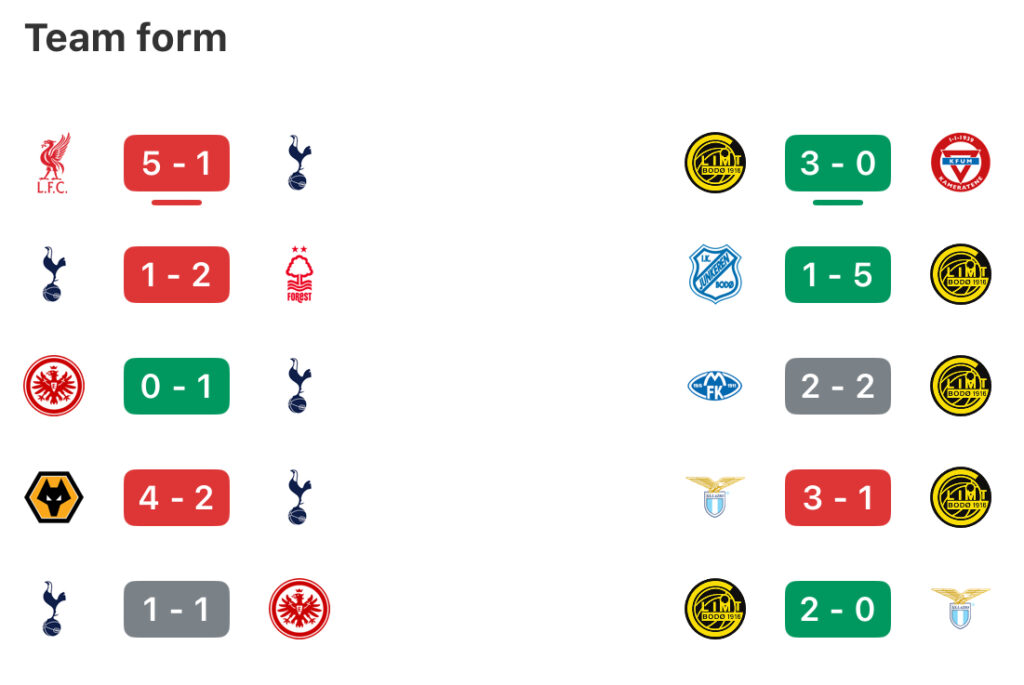Open the green 2 - 0 Lazio result
This screenshot has width=1024, height=685.
pyautogui.click(x=838, y=609)
